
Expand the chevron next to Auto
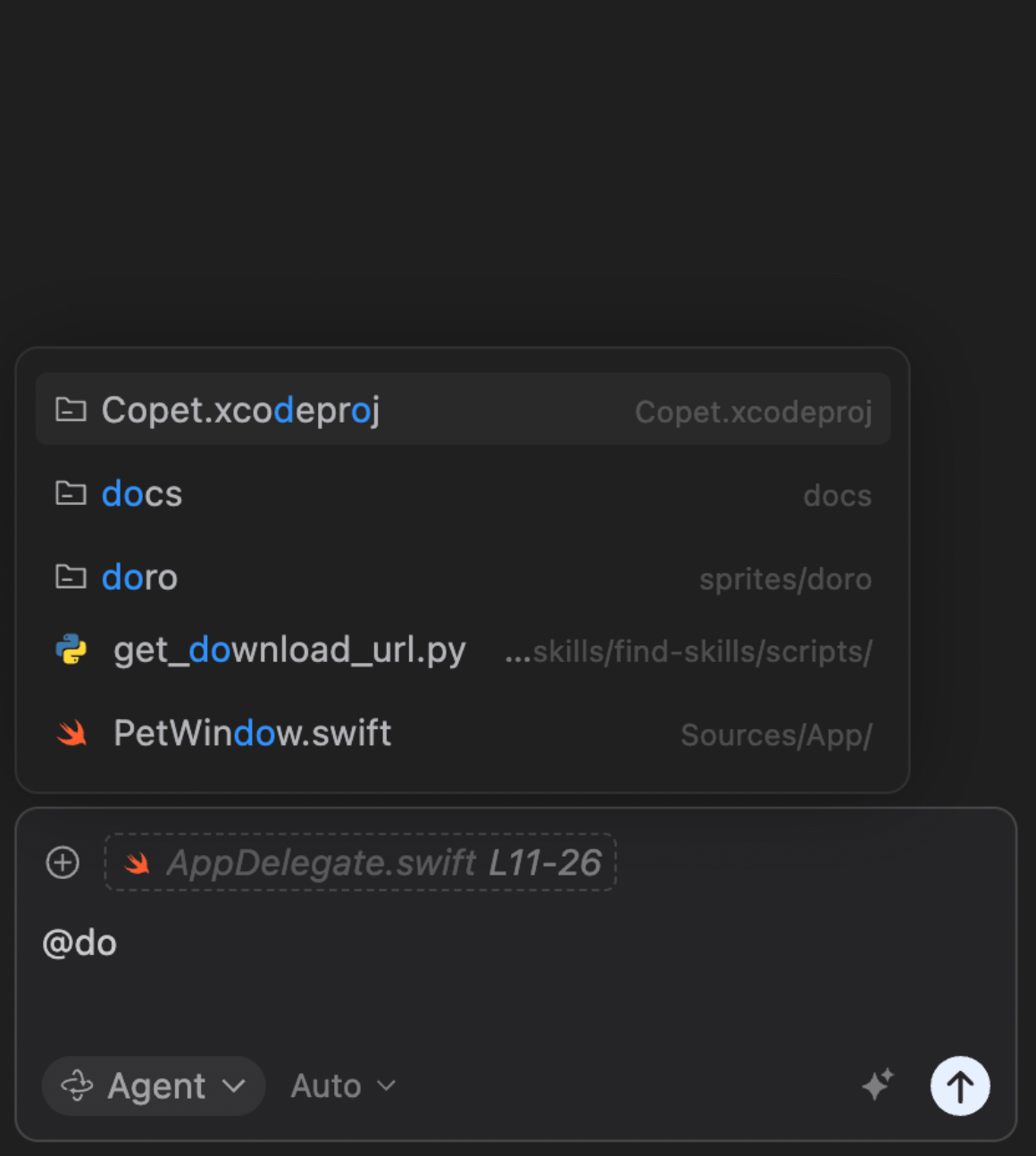click(387, 1086)
